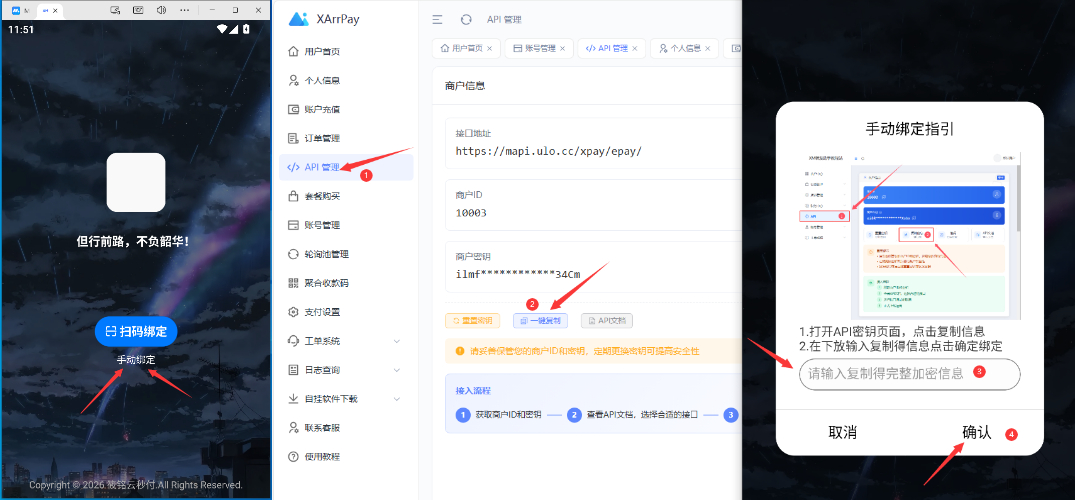This screenshot has width=1075, height=500.
Task: Open 使用教程 in the sidebar
Action: pos(346,457)
